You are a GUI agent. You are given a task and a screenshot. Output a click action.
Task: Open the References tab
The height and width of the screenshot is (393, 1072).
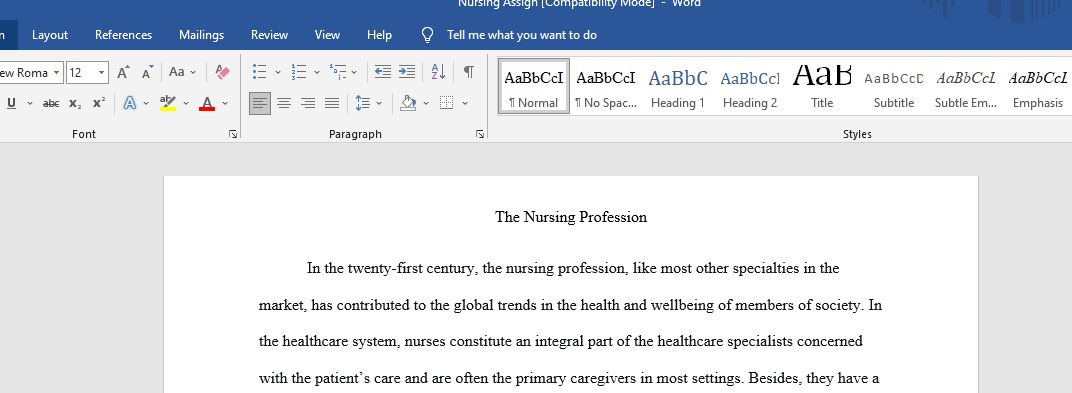tap(124, 35)
